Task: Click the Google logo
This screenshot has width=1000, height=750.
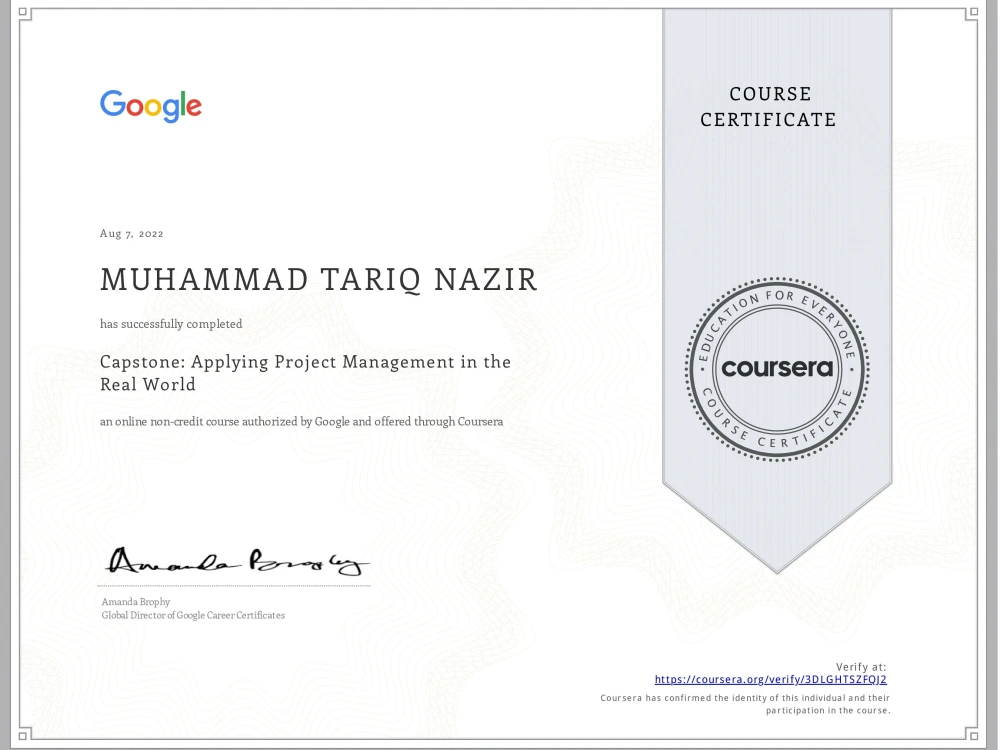Action: [x=151, y=106]
